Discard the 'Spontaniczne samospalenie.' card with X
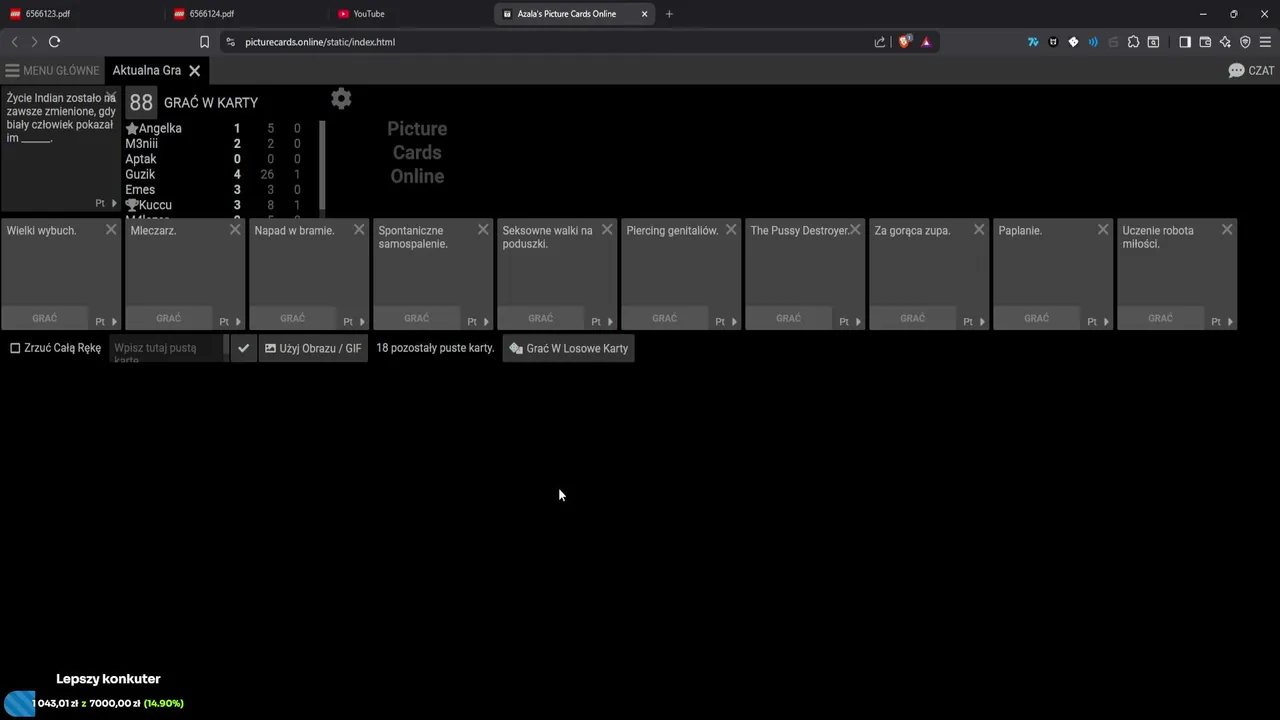Screen dimensions: 1280x720 [483, 230]
